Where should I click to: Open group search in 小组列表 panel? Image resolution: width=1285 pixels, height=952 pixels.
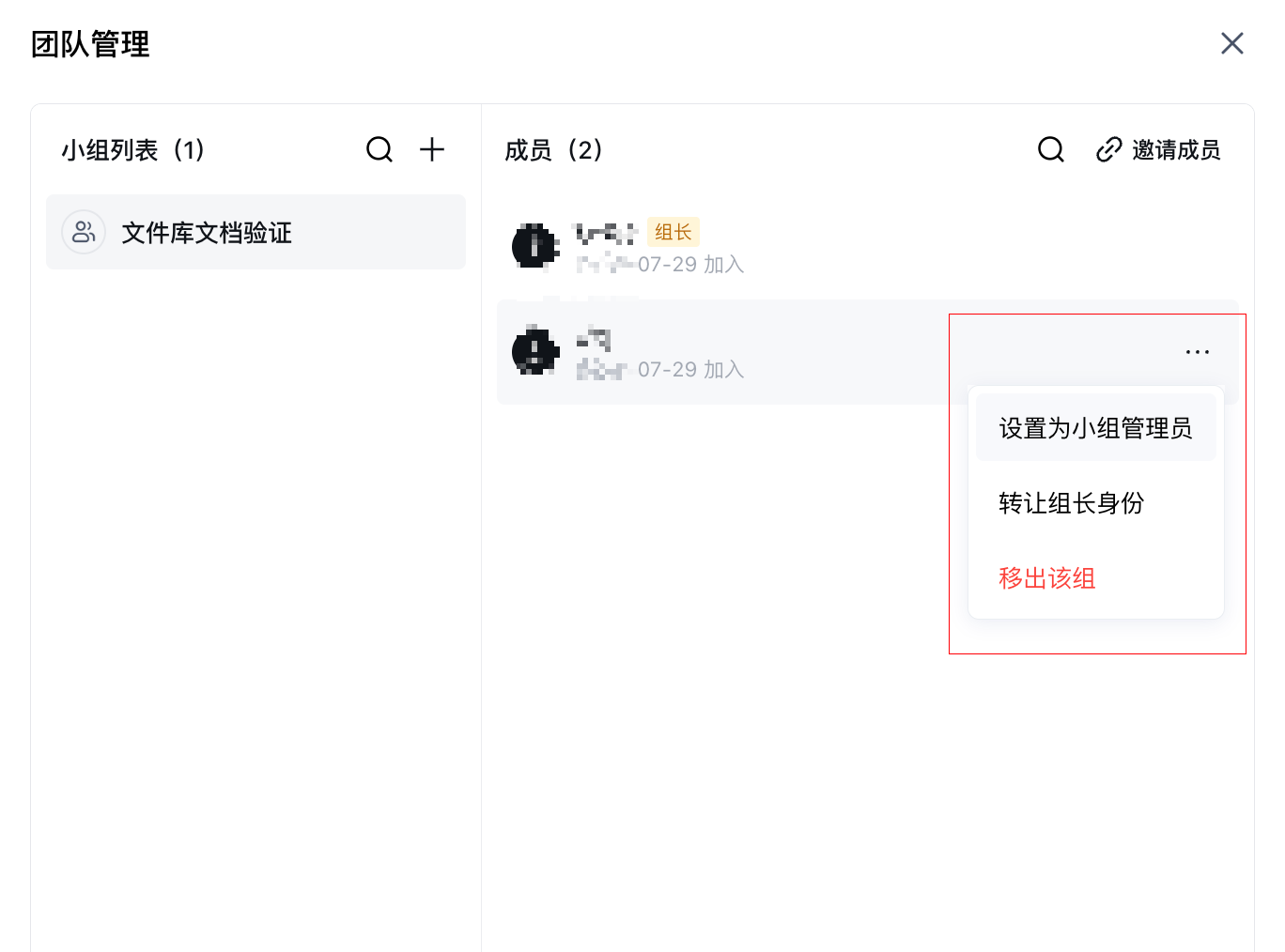click(379, 149)
